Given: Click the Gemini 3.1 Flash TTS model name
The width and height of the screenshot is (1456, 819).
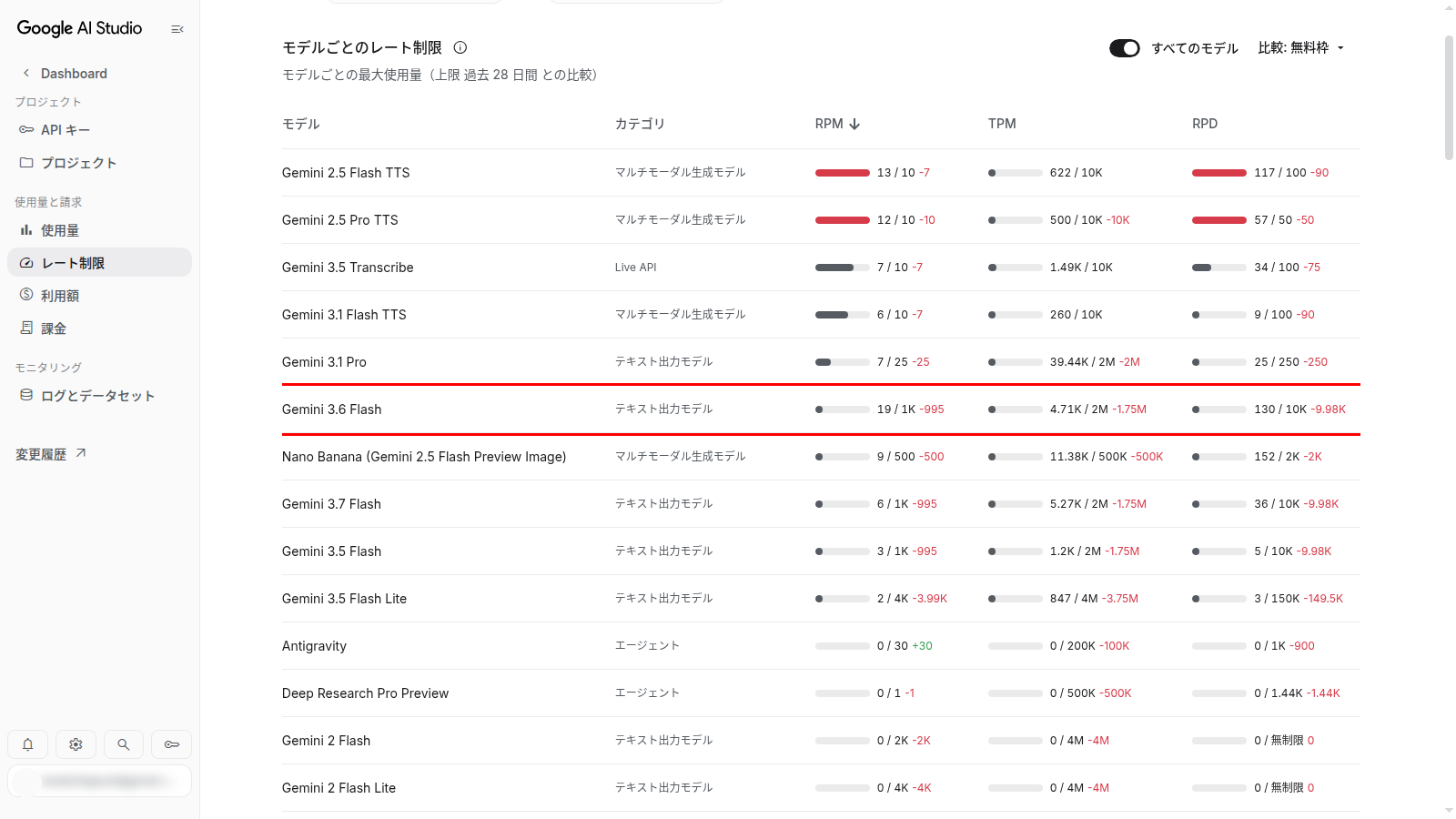Looking at the screenshot, I should (344, 315).
